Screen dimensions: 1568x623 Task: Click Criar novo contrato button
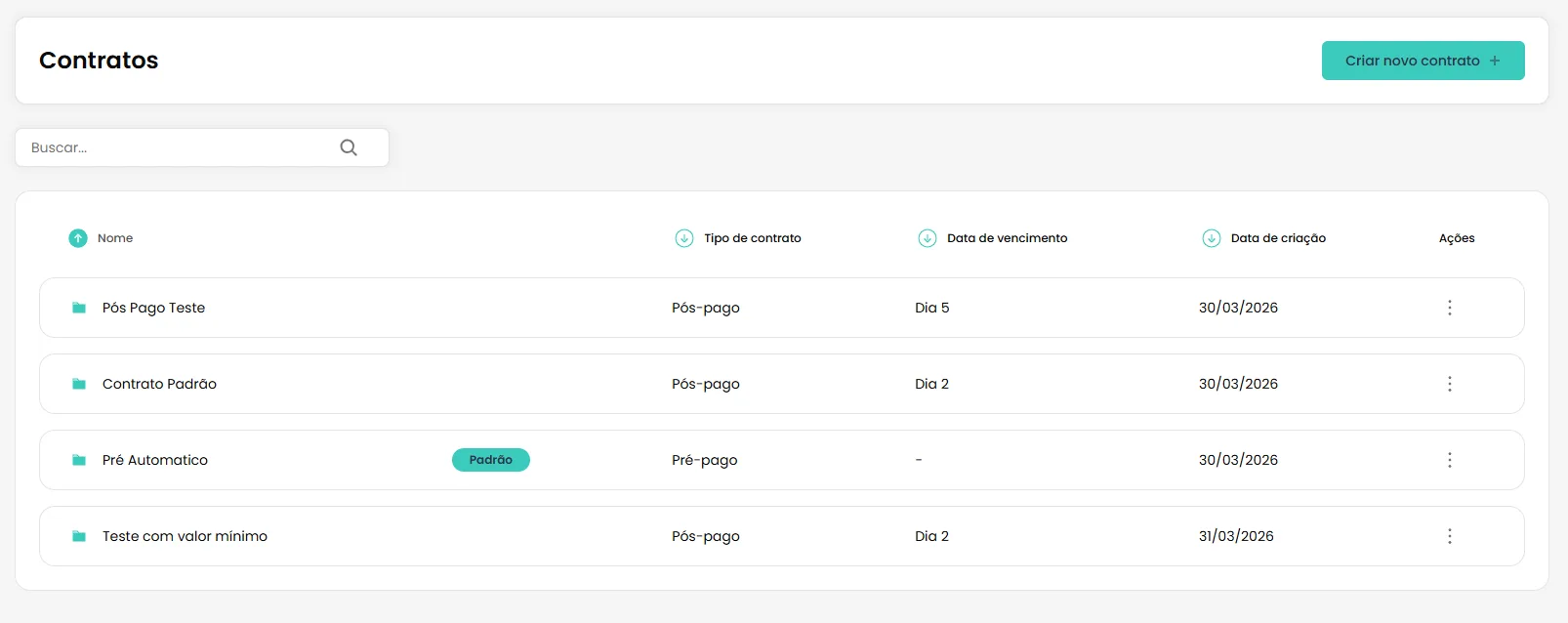[x=1423, y=61]
